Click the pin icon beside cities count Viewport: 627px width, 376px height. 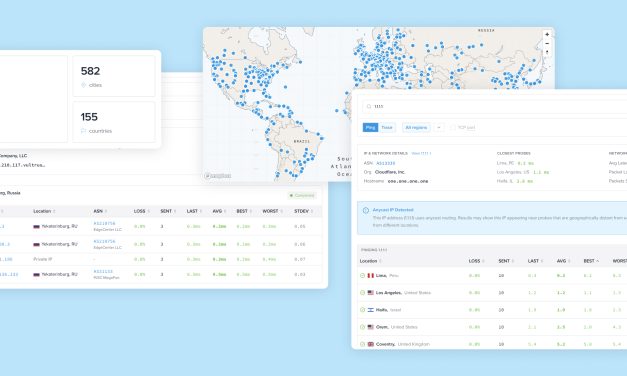pos(84,85)
